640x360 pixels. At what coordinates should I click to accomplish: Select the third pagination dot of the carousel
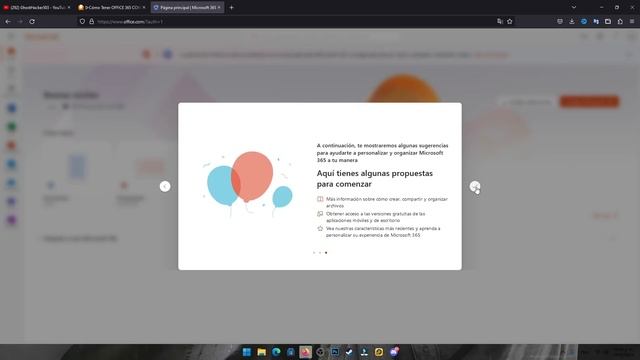(326, 253)
